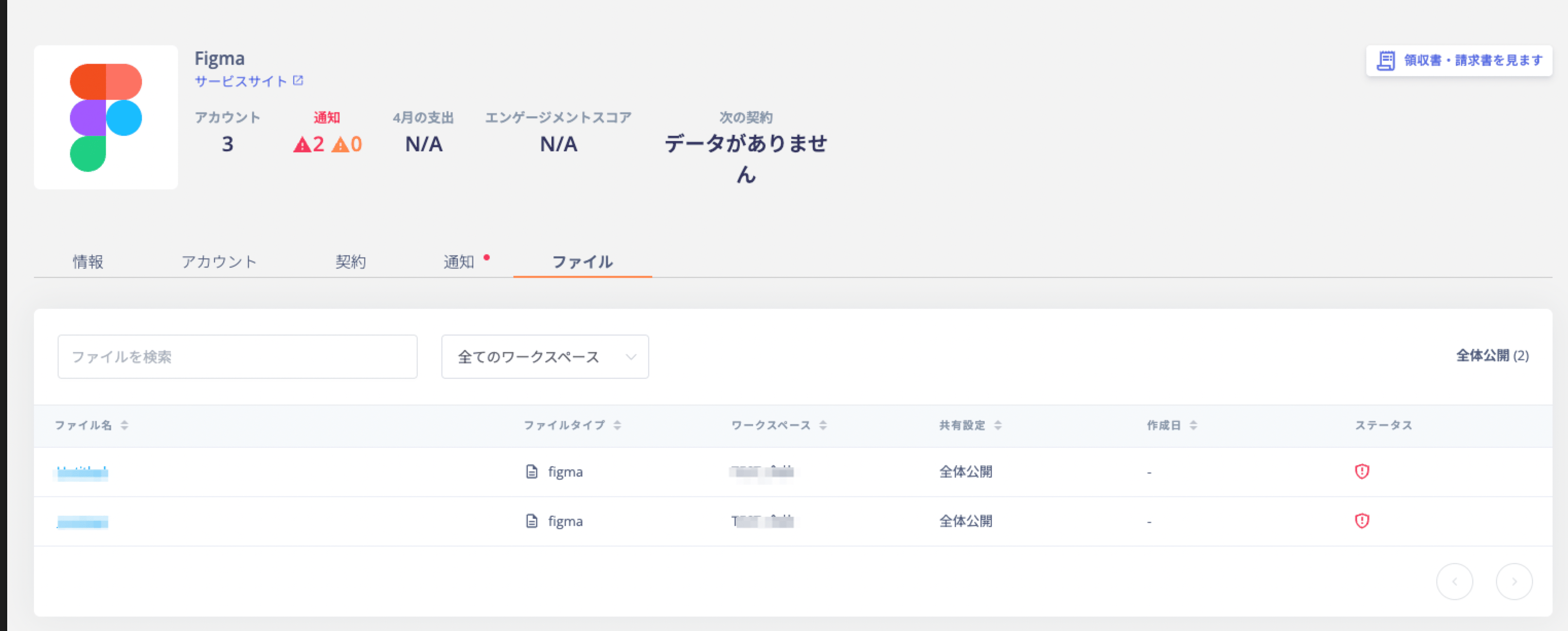1568x631 pixels.
Task: Click the orange warning triangle icon
Action: coord(340,145)
